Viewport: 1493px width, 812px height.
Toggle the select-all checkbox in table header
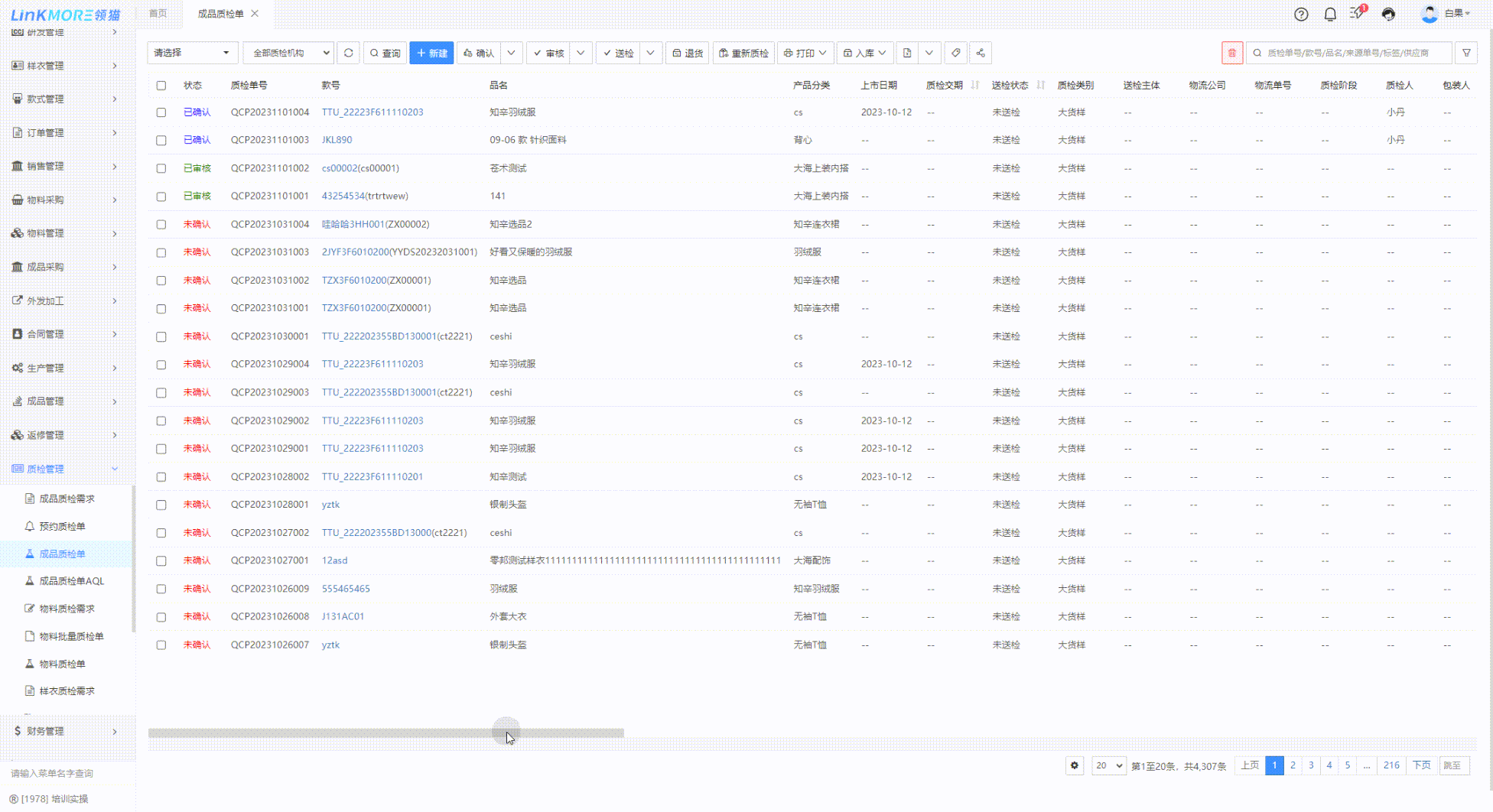tap(161, 86)
